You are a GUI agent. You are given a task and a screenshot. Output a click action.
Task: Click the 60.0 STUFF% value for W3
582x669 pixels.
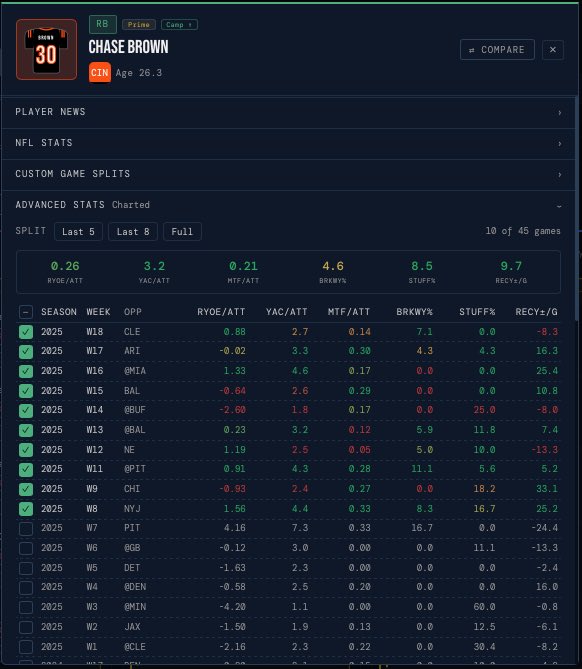(484, 607)
